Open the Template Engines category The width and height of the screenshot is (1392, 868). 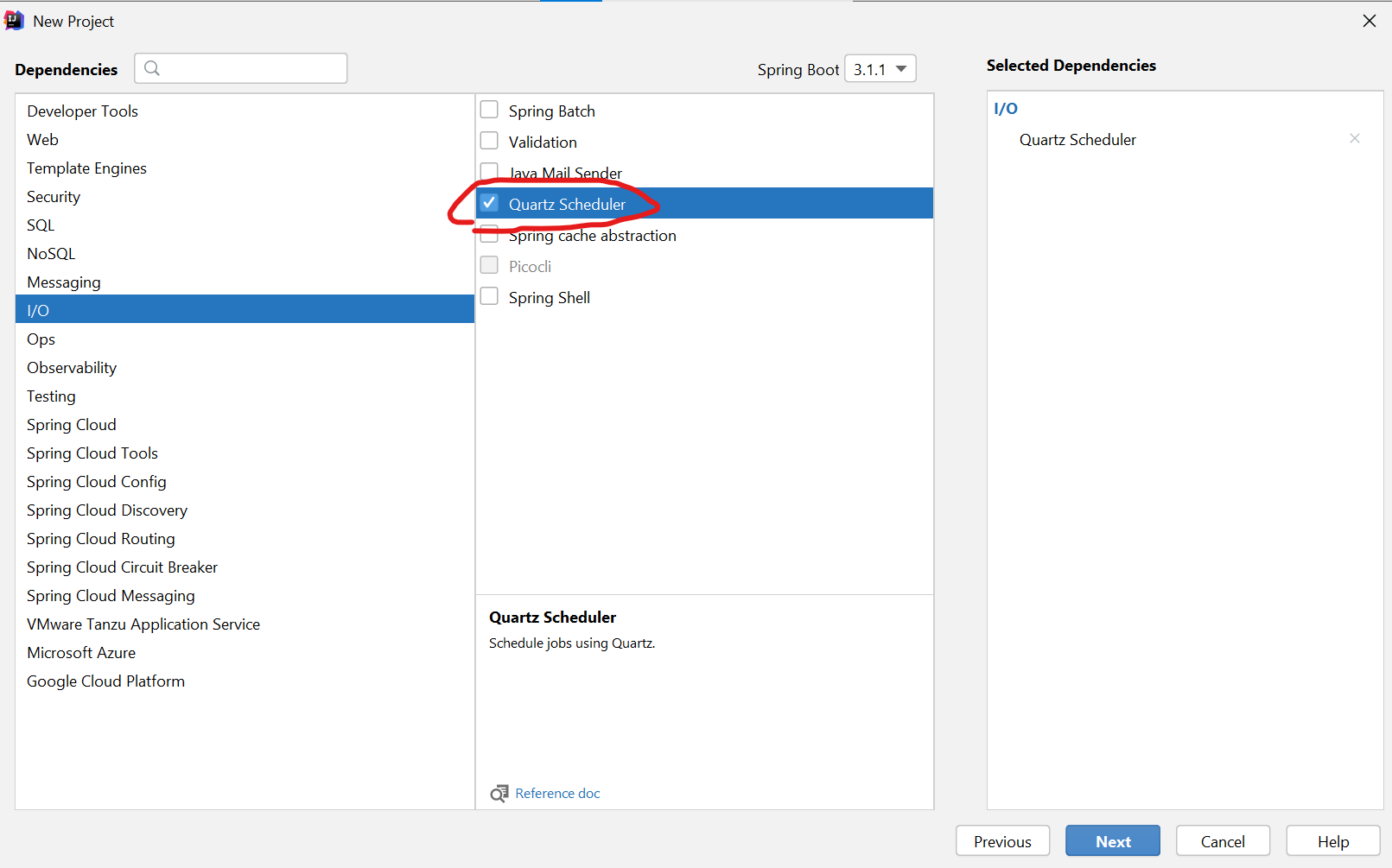pos(245,168)
